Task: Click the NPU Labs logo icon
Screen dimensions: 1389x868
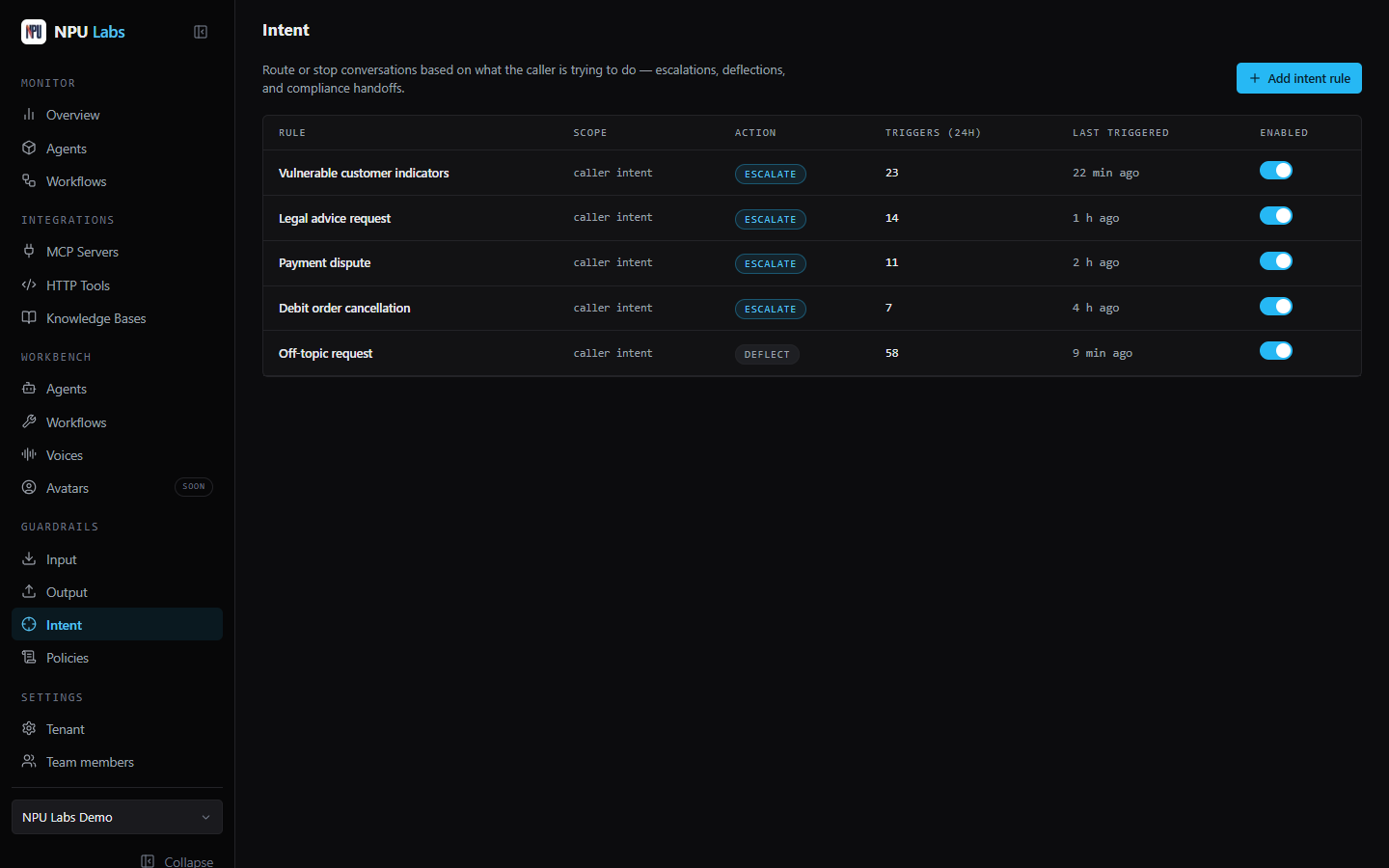Action: (x=34, y=32)
